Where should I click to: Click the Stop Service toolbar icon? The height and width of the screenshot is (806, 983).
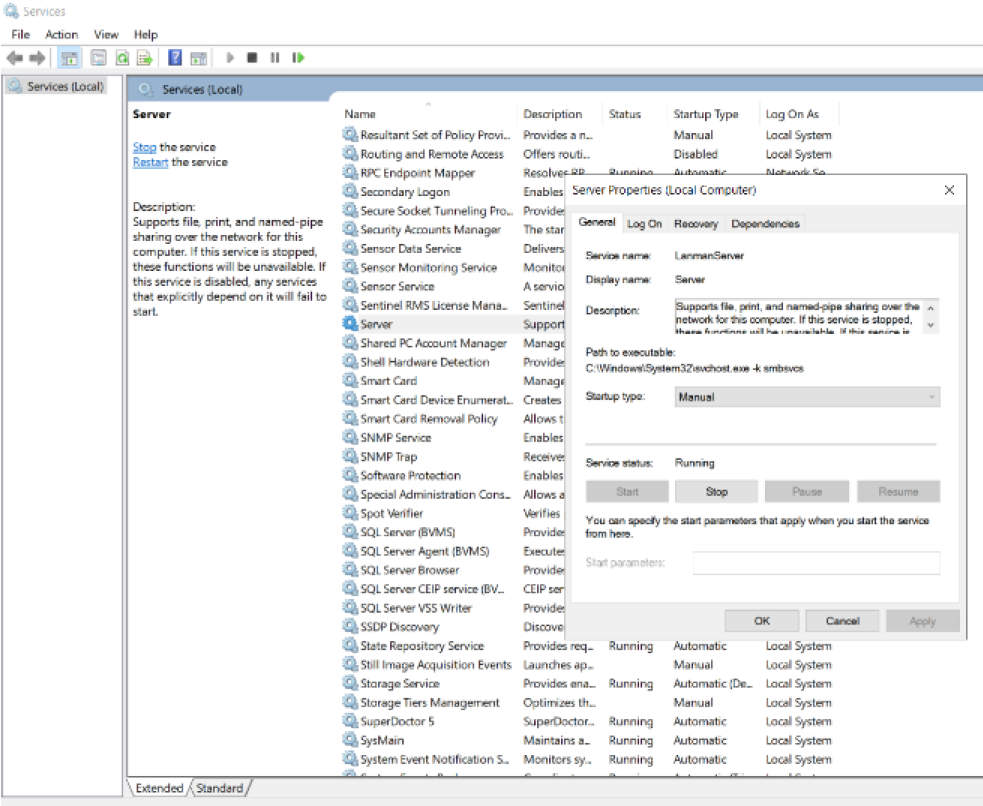252,58
